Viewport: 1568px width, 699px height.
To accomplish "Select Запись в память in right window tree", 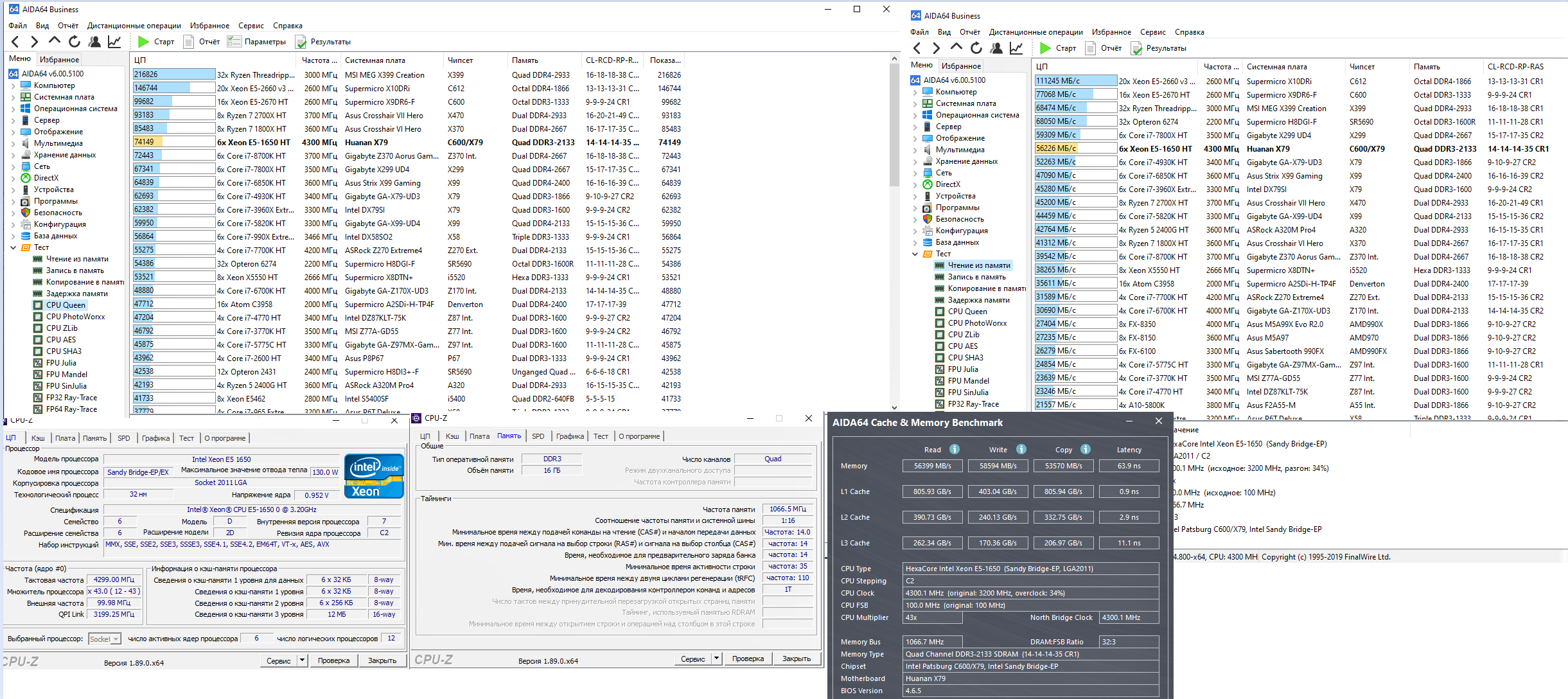I will coord(976,277).
